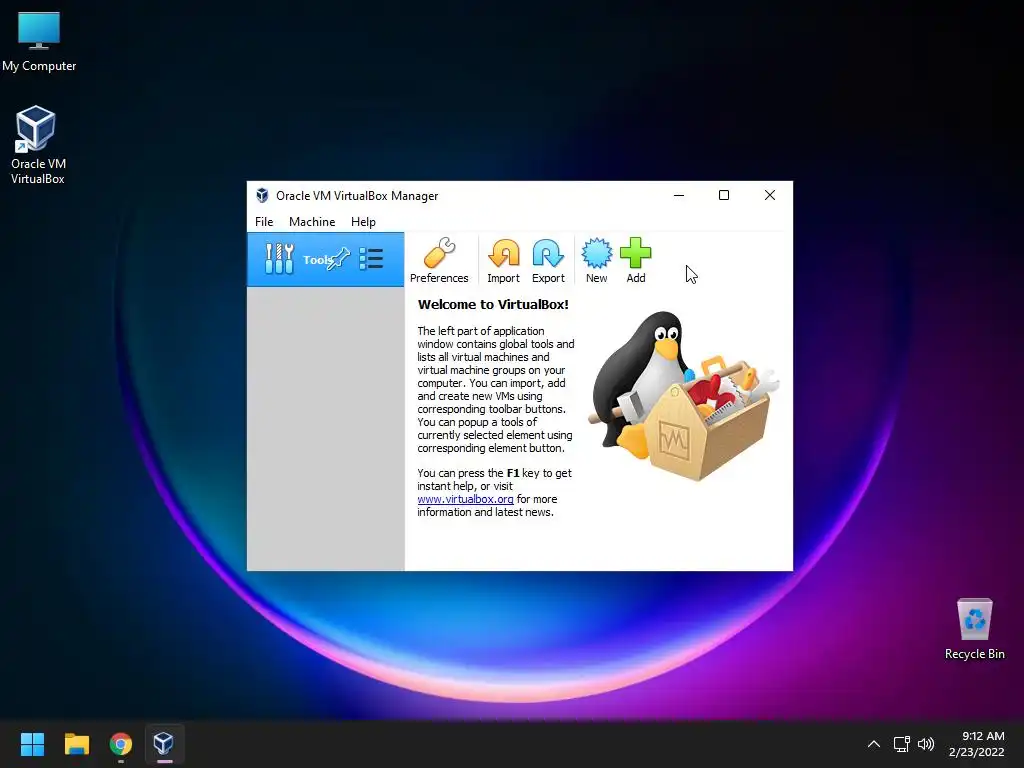
Task: Open network settings tray icon
Action: [902, 744]
